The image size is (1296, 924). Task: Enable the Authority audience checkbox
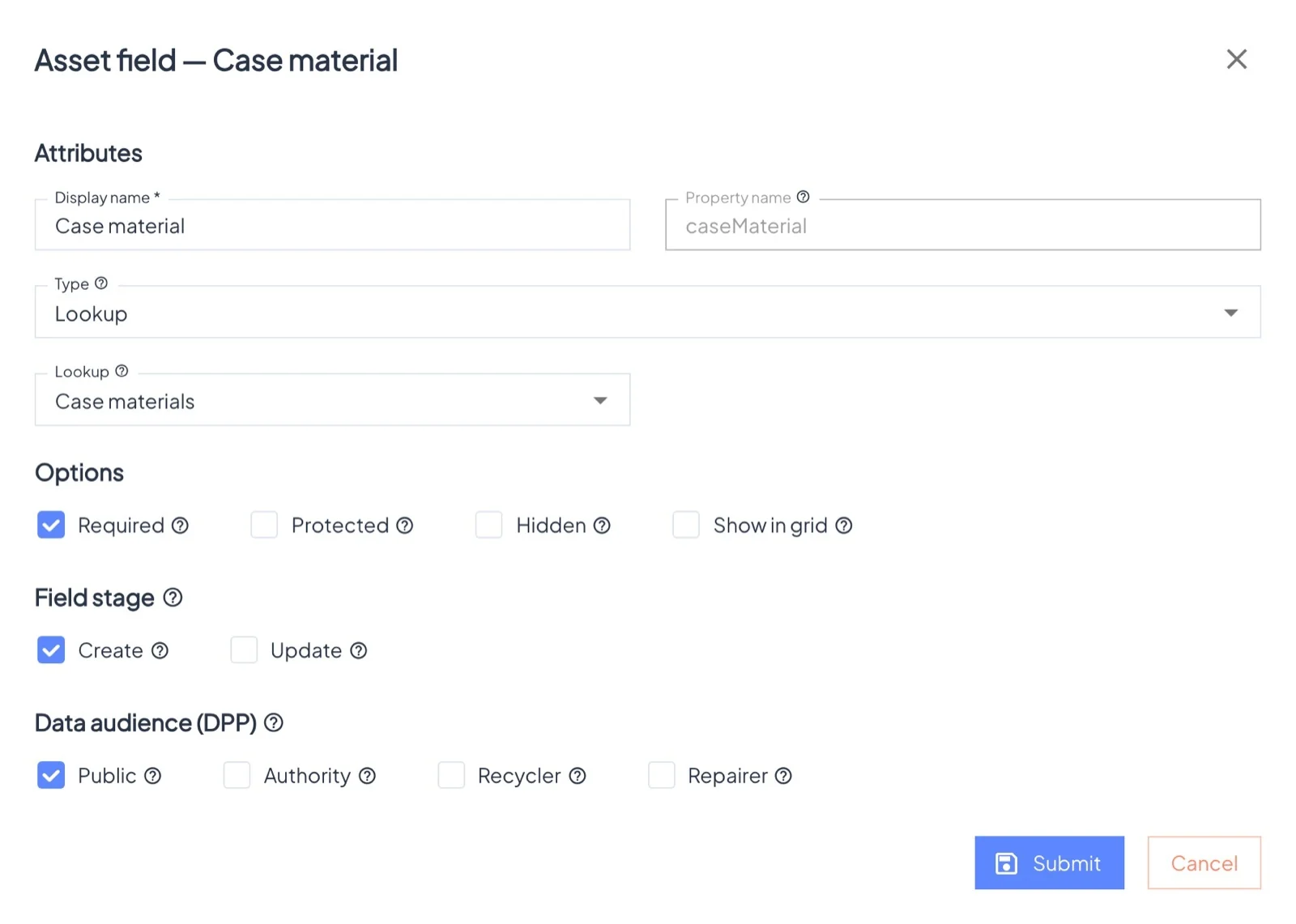[x=237, y=775]
